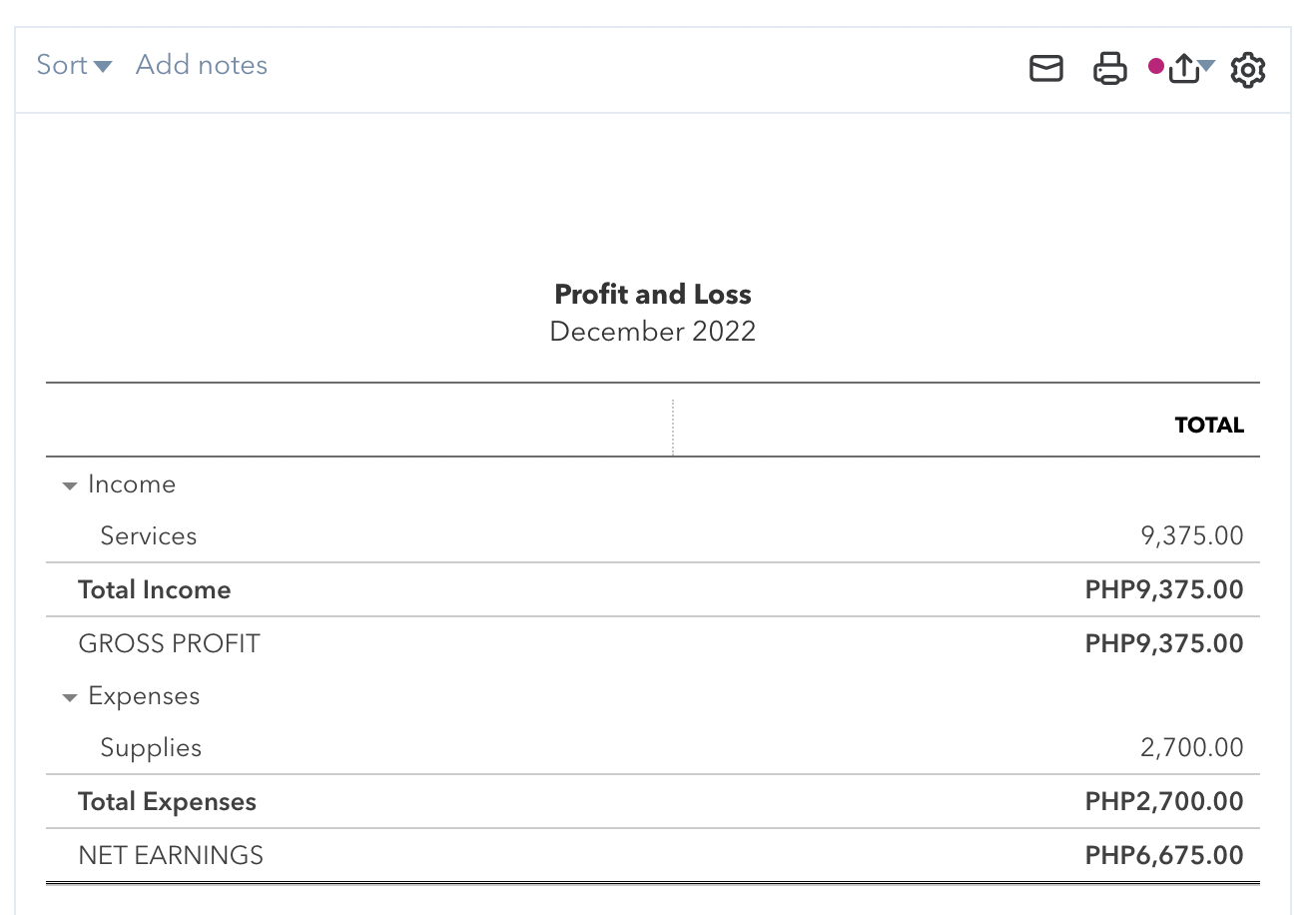Click Add notes link
Image resolution: width=1316 pixels, height=915 pixels.
(202, 65)
